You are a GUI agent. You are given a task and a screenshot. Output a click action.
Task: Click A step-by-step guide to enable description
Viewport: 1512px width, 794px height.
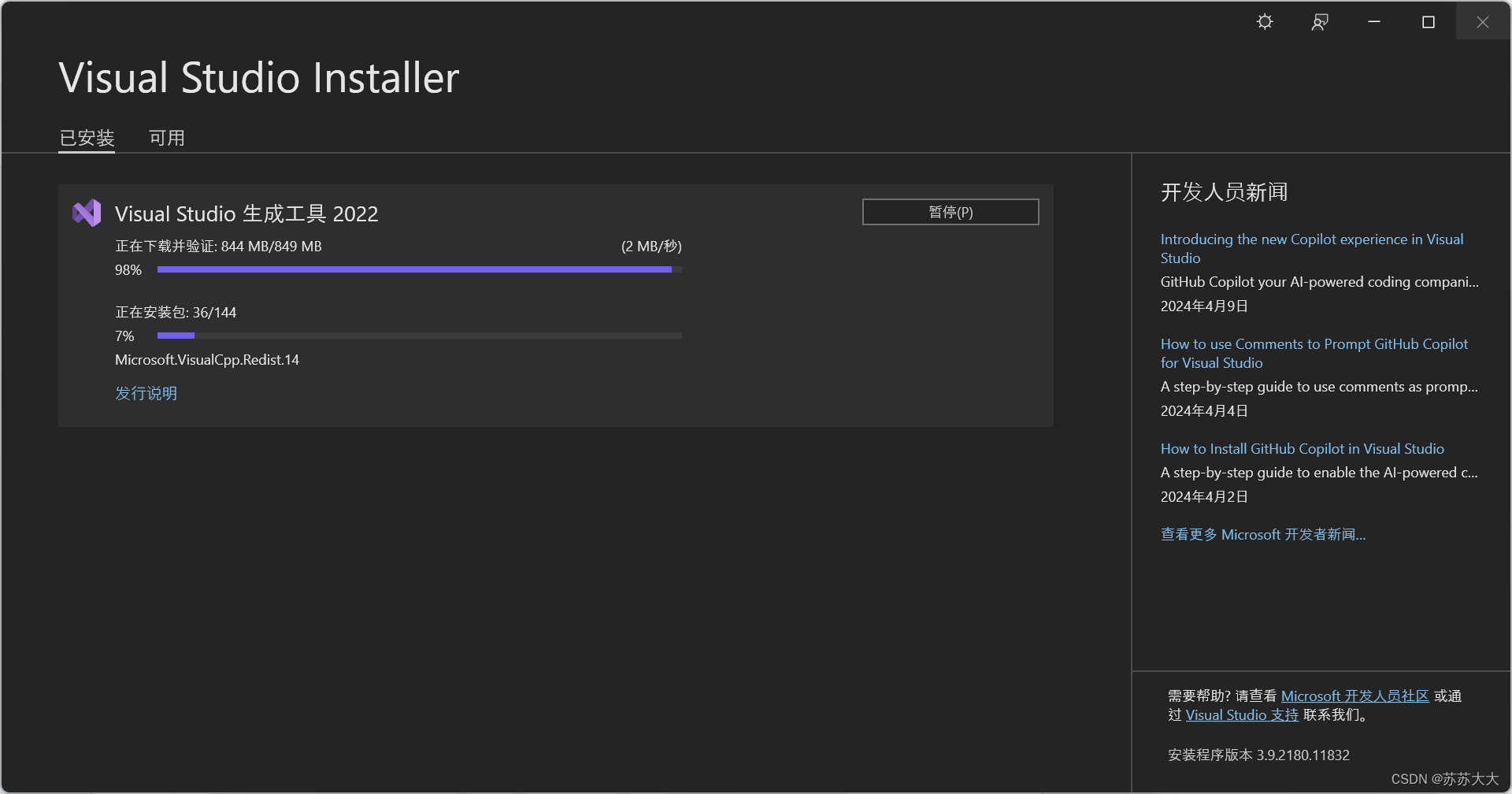click(1319, 472)
